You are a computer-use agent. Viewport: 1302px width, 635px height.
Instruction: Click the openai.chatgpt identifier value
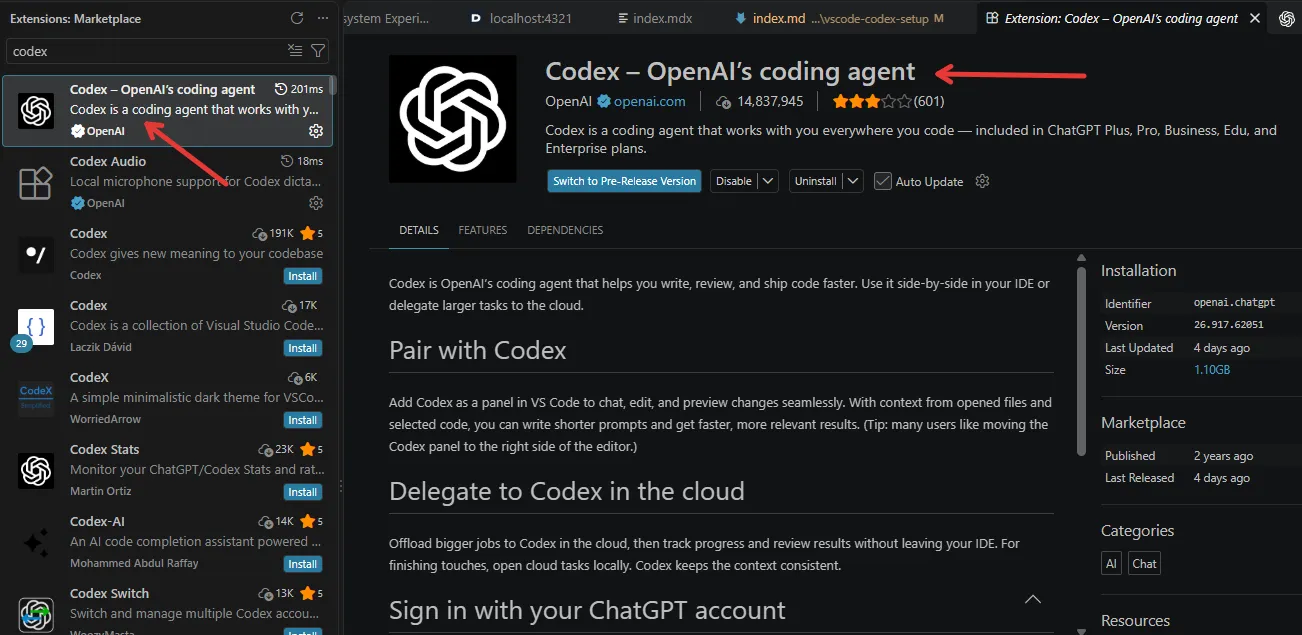click(1234, 303)
